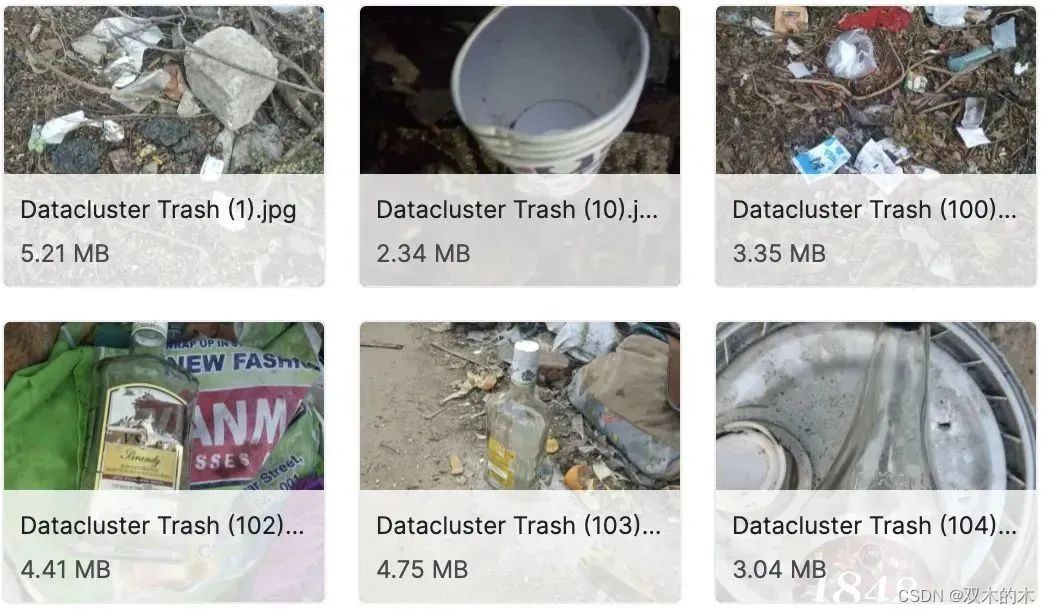Select the Datacluster Trash (103) image preview
The image size is (1050, 614).
(520, 406)
